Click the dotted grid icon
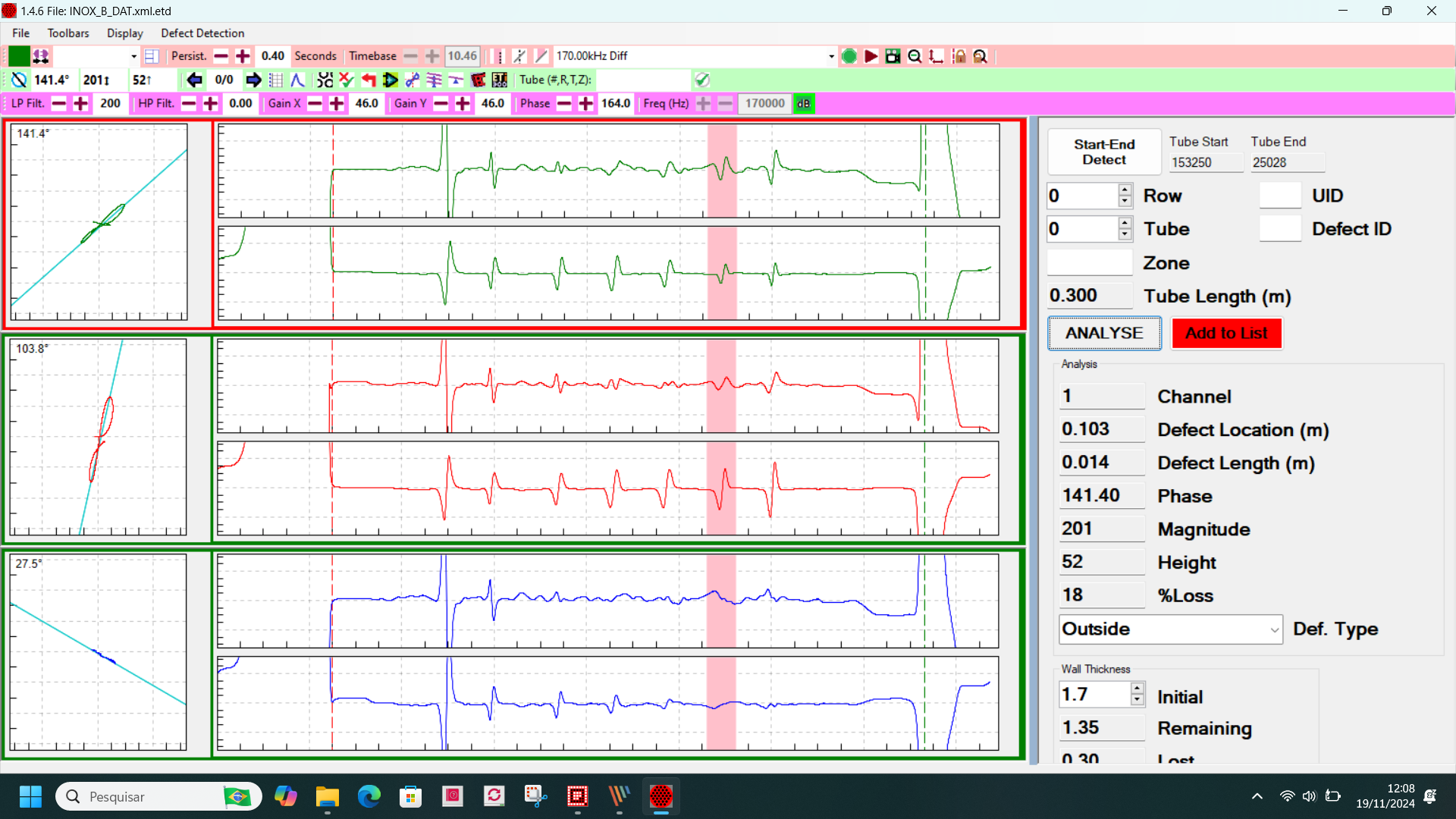 pos(276,80)
